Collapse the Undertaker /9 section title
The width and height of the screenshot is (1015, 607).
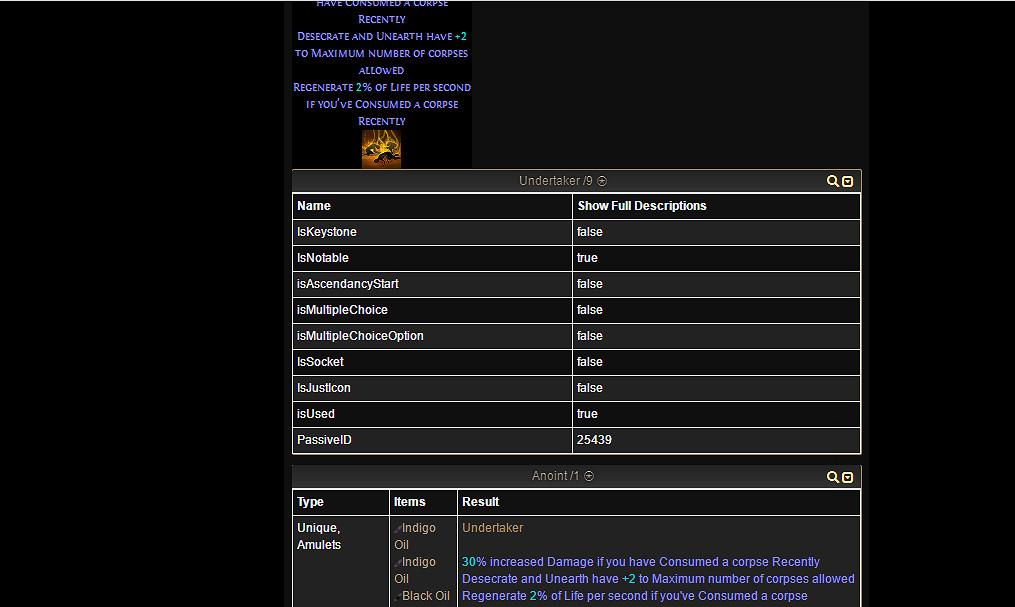(555, 181)
